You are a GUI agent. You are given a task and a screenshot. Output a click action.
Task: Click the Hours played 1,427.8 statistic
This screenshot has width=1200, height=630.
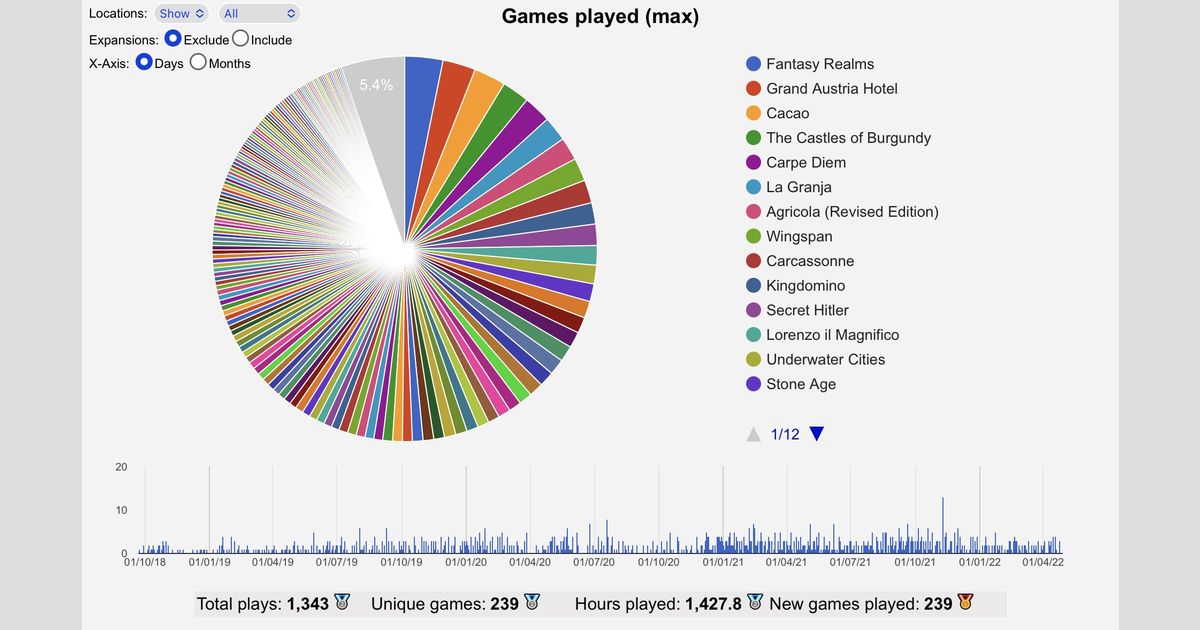[659, 603]
